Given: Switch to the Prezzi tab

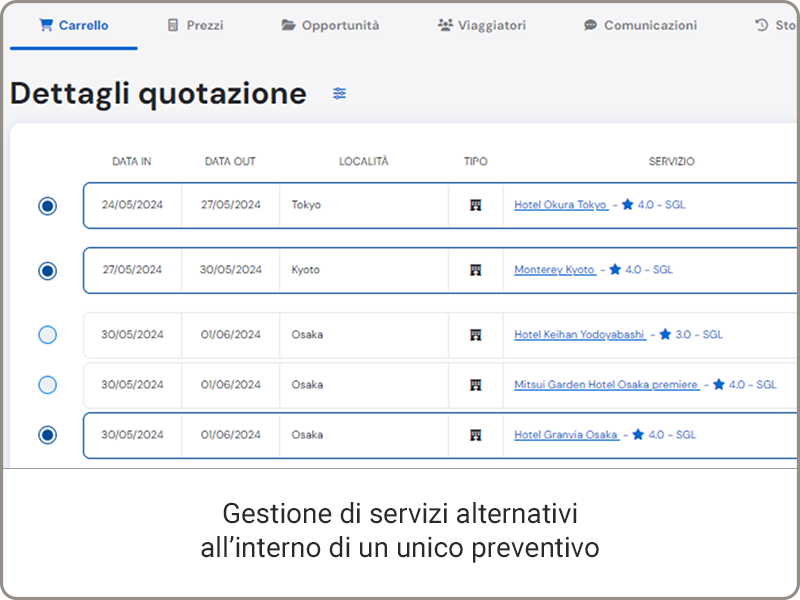Looking at the screenshot, I should pos(195,25).
